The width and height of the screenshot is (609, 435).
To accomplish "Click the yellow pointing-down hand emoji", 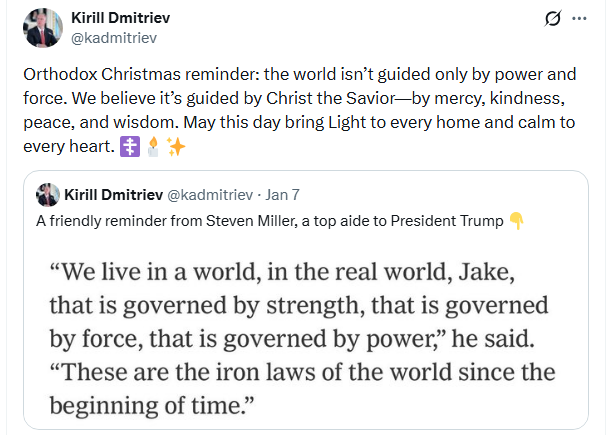I will pos(516,221).
